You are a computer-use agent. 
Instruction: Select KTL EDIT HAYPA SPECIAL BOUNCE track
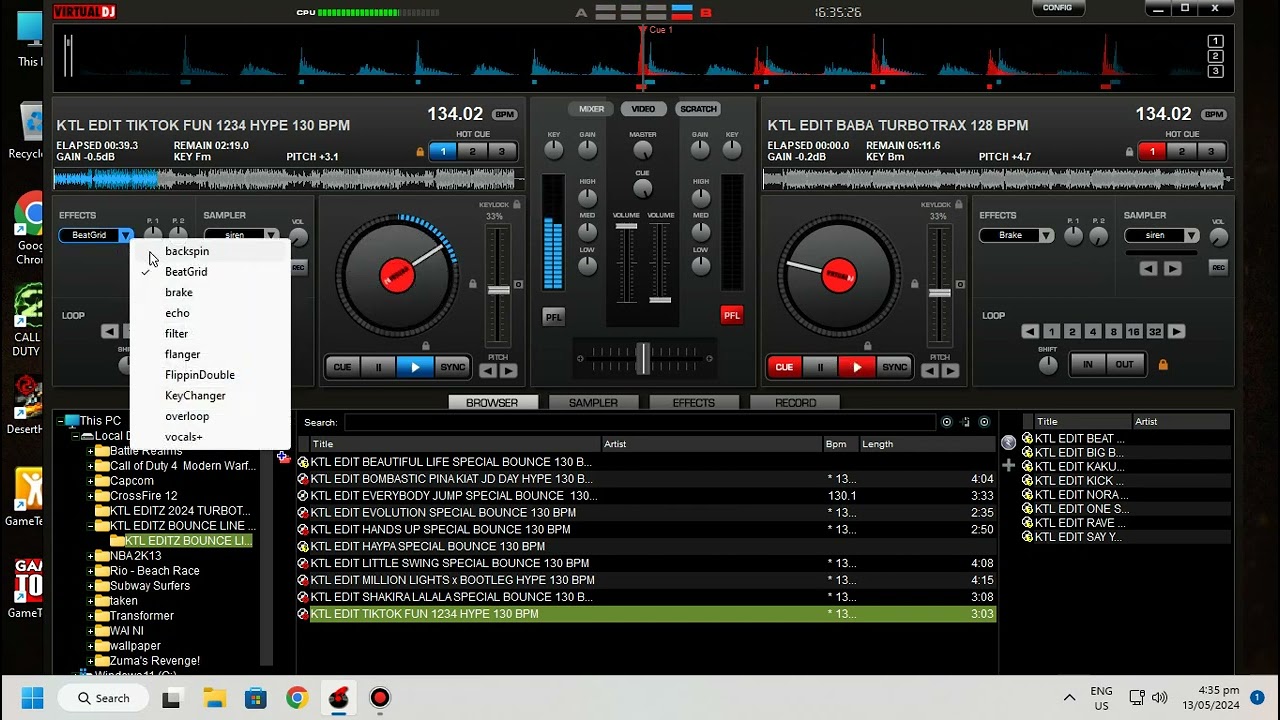pyautogui.click(x=647, y=546)
